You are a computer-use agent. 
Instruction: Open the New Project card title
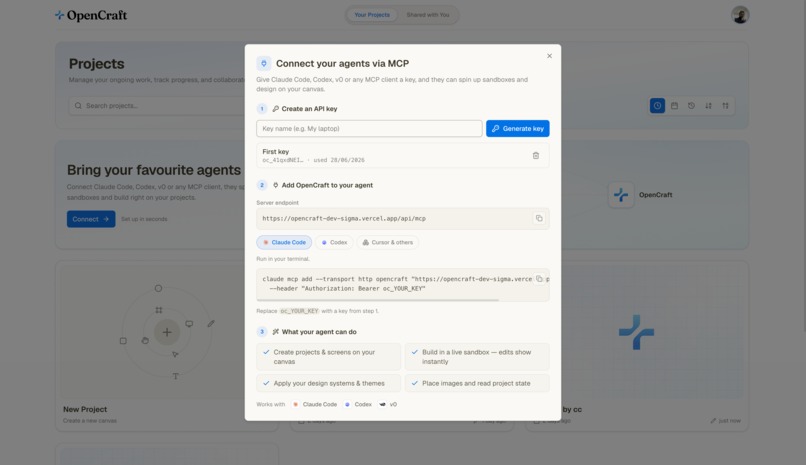[85, 410]
